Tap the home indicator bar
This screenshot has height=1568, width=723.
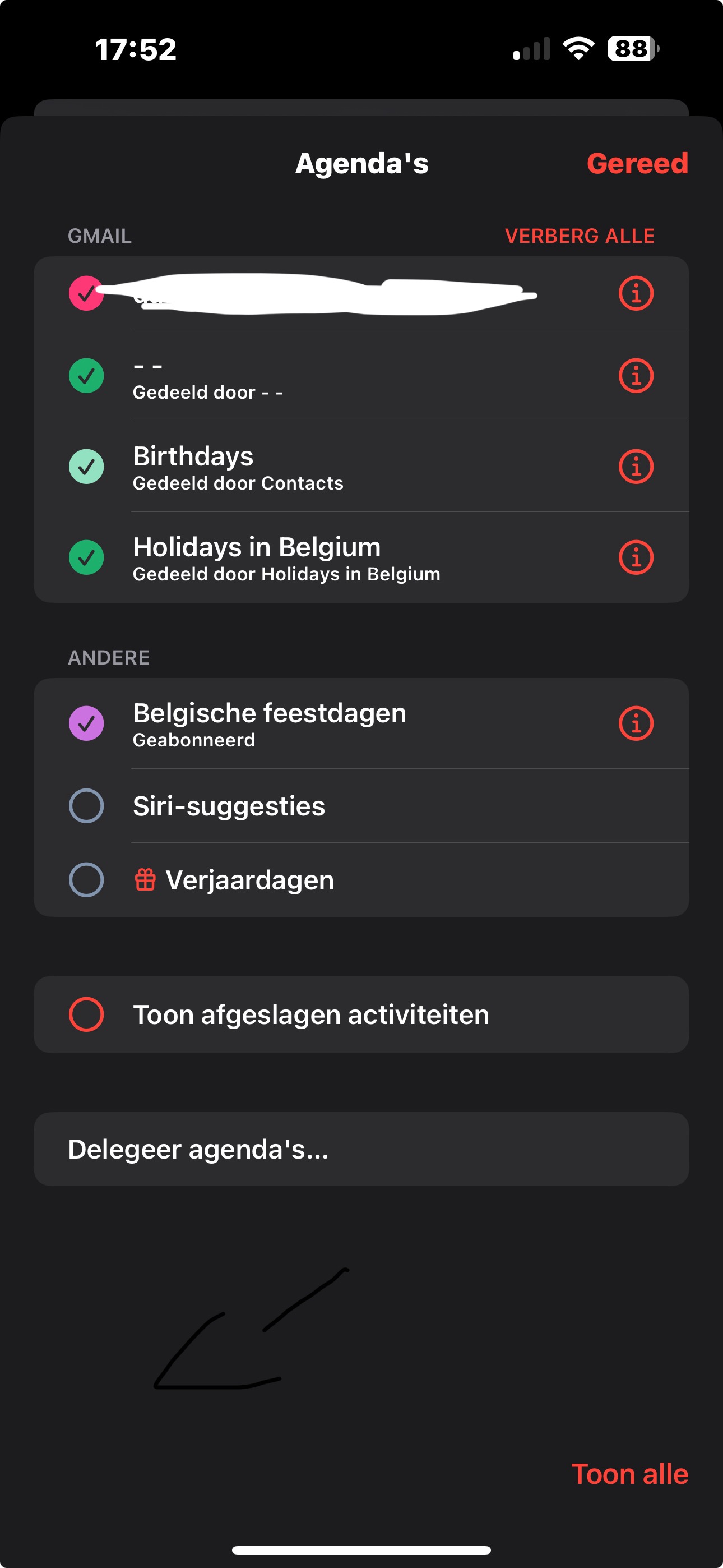361,1549
